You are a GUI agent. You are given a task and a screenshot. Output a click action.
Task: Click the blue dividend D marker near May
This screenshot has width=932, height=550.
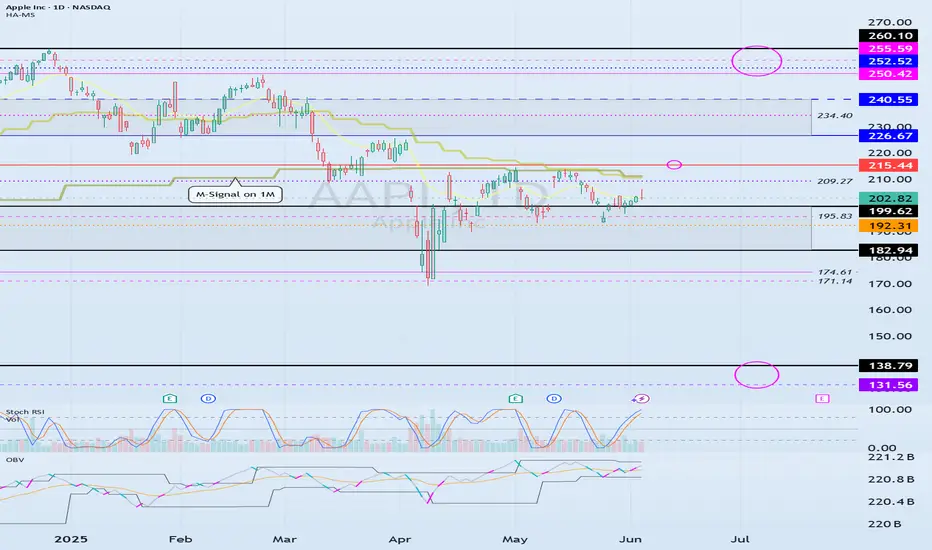click(x=553, y=398)
